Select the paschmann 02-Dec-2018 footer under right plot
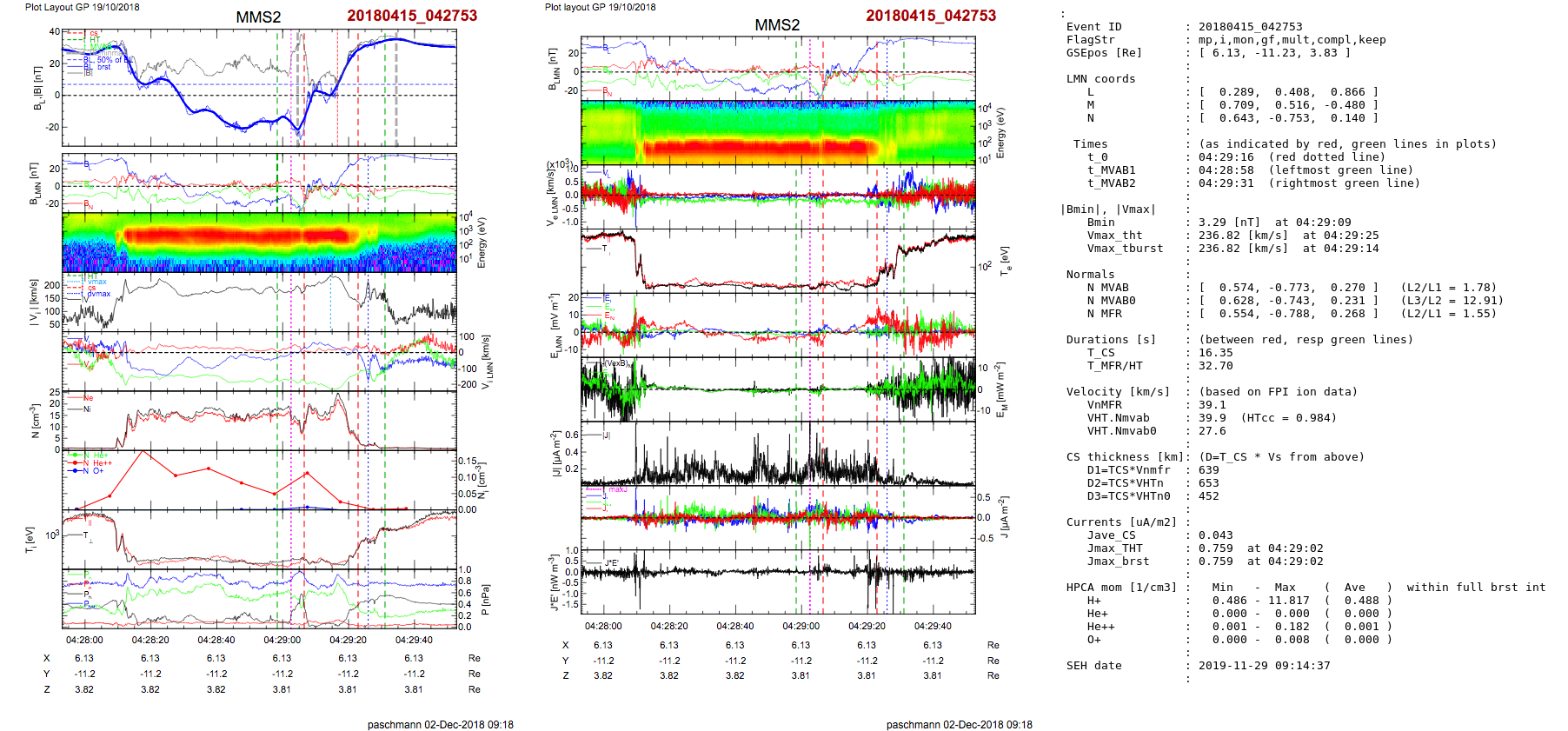 coord(960,725)
